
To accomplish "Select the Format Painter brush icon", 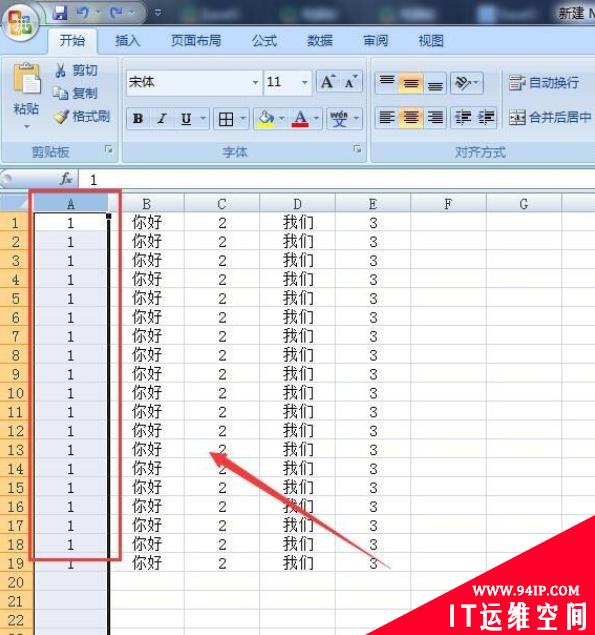I will tap(61, 117).
